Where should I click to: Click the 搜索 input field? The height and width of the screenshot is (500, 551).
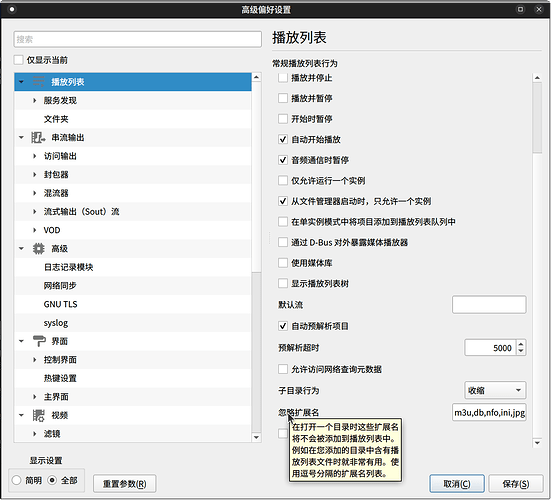(137, 39)
